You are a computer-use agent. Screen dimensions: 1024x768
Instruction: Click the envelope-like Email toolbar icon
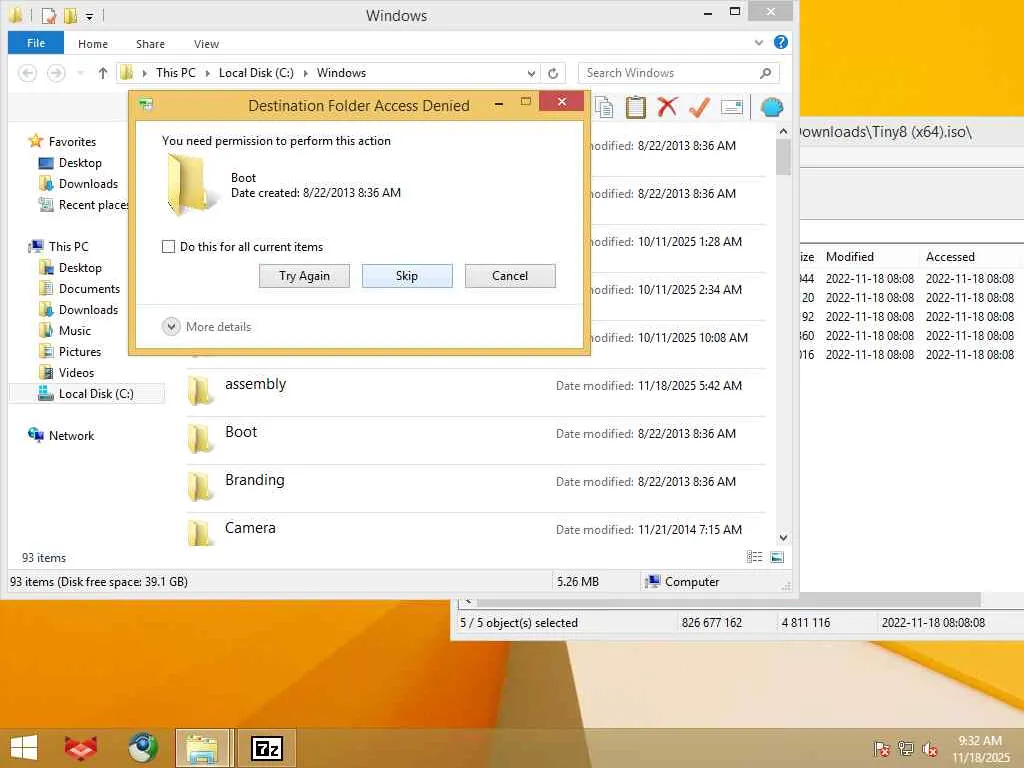(731, 107)
